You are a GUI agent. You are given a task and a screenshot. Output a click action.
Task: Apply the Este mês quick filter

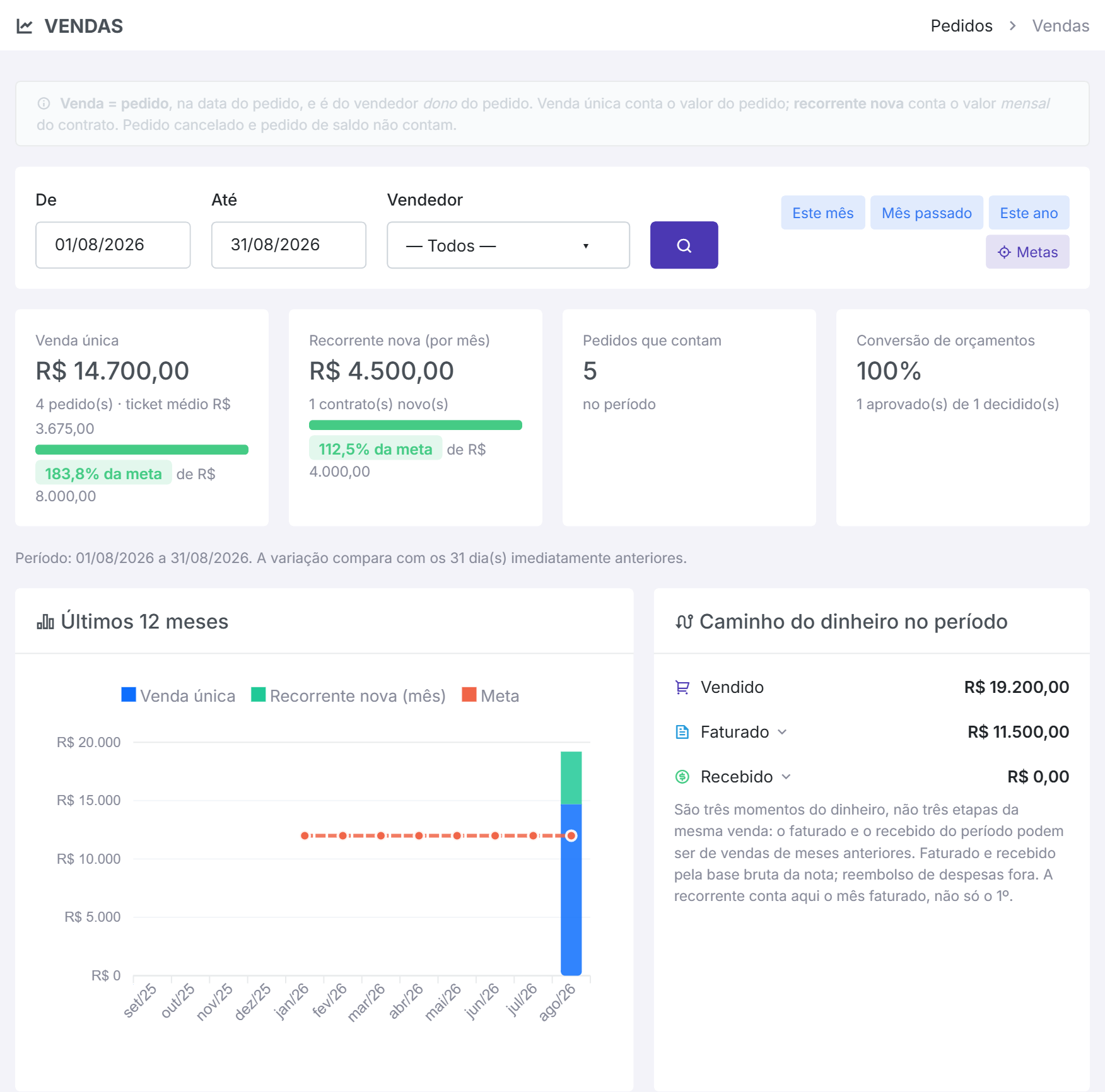point(823,213)
